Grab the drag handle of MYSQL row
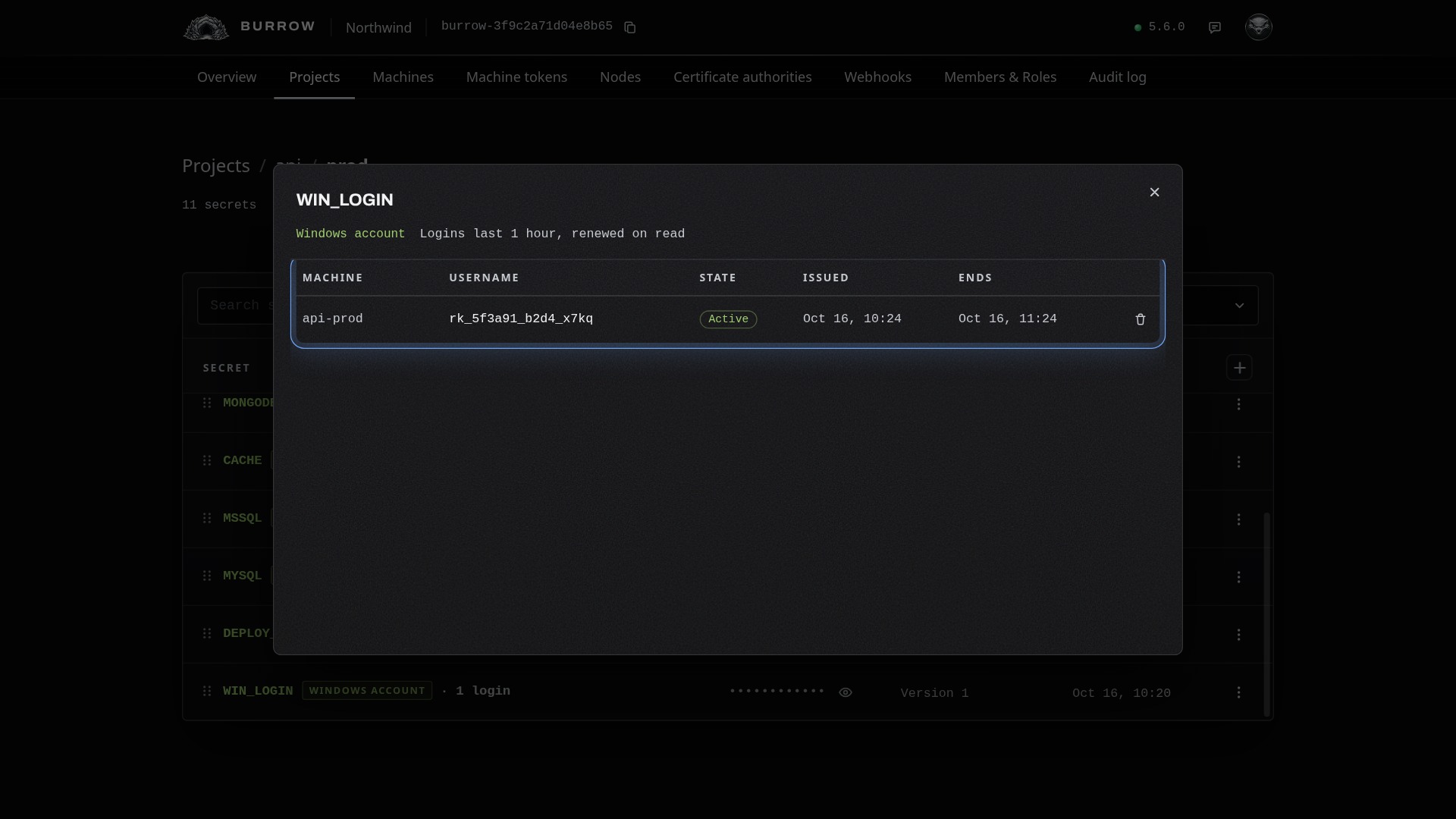The image size is (1456, 819). (x=207, y=576)
